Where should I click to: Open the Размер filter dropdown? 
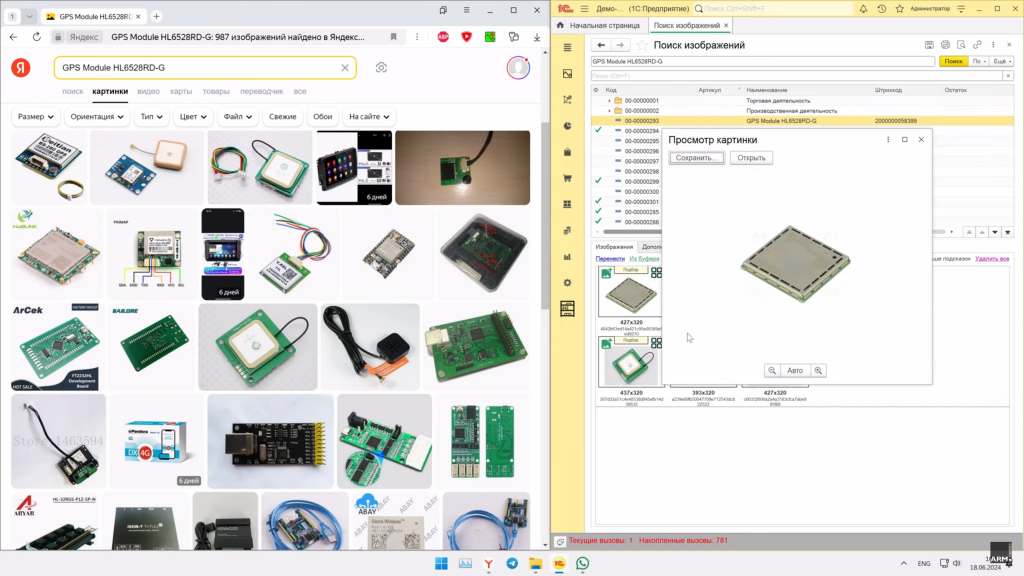[x=35, y=117]
